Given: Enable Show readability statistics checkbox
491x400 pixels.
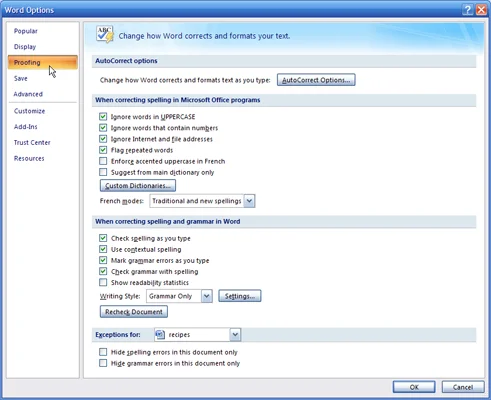Looking at the screenshot, I should pos(103,283).
